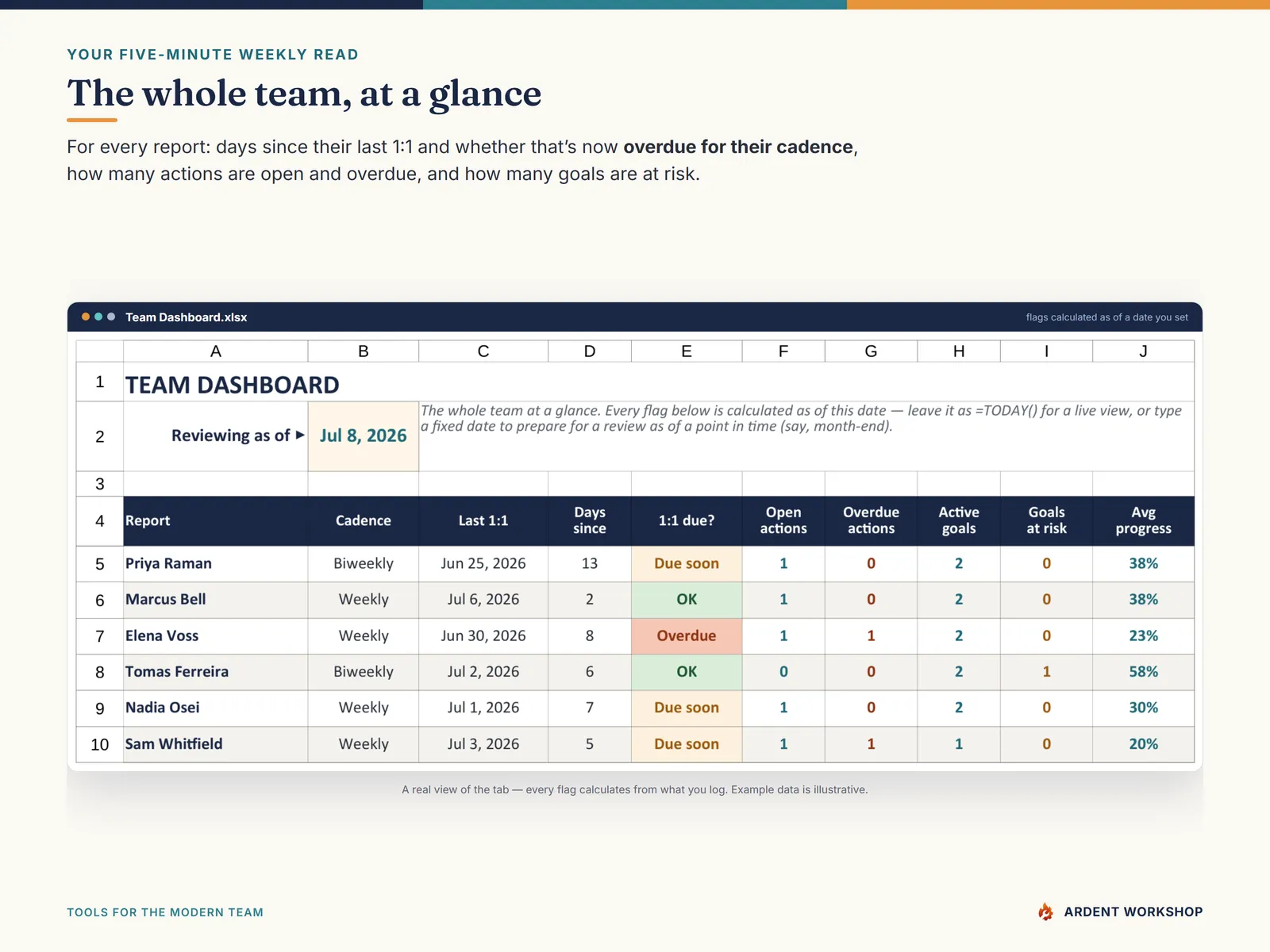Screen dimensions: 1270x952
Task: Click 'flags calculated as of a date you set' note
Action: [1107, 317]
